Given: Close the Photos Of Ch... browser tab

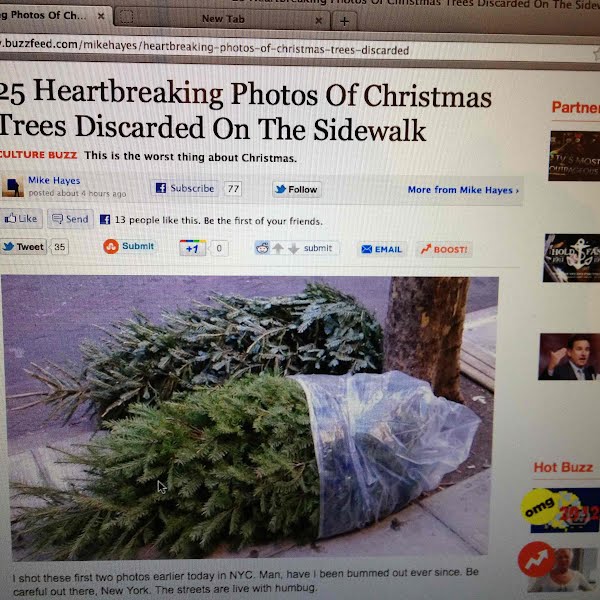Looking at the screenshot, I should coord(101,16).
